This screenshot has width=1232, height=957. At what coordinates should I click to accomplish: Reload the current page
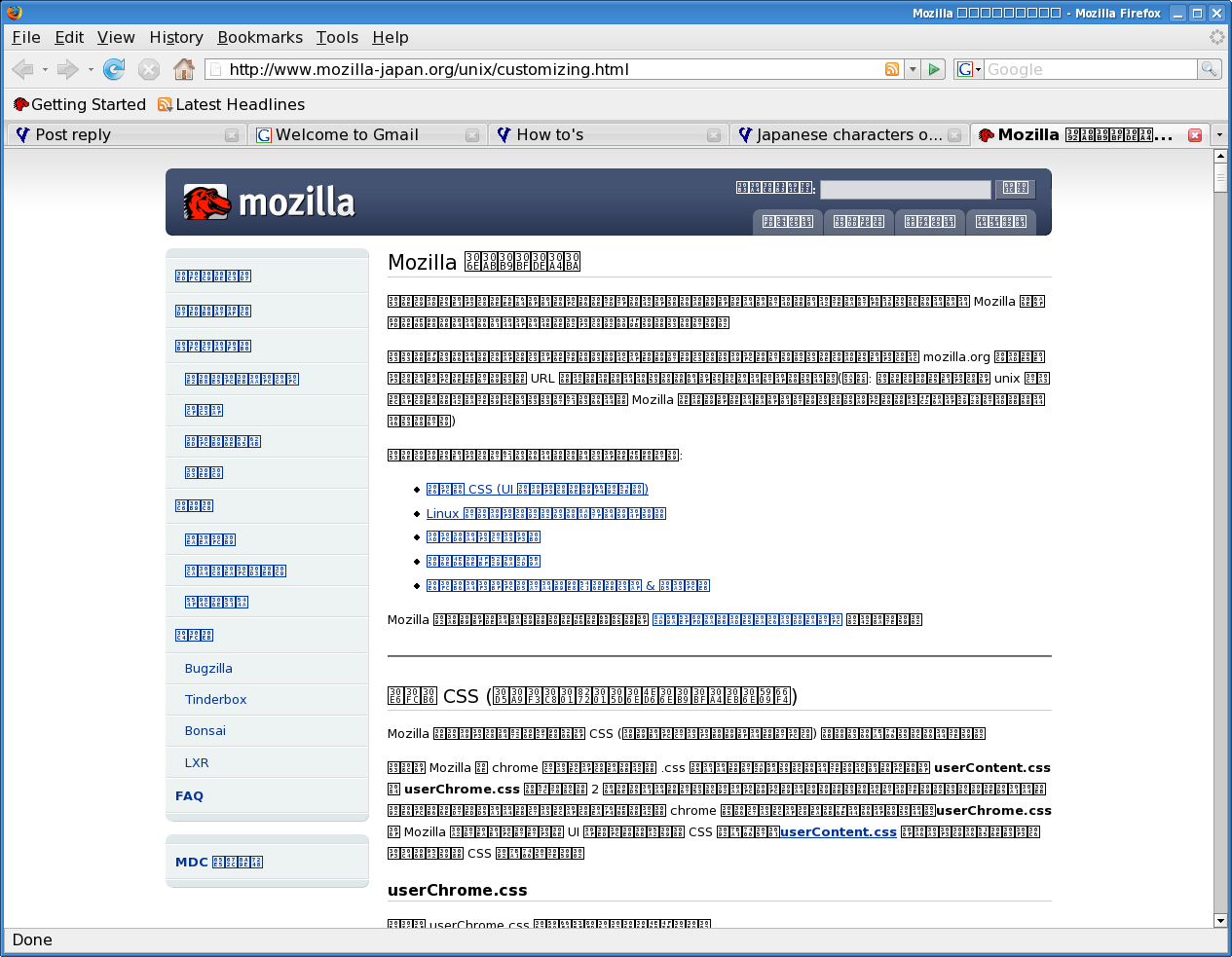114,69
